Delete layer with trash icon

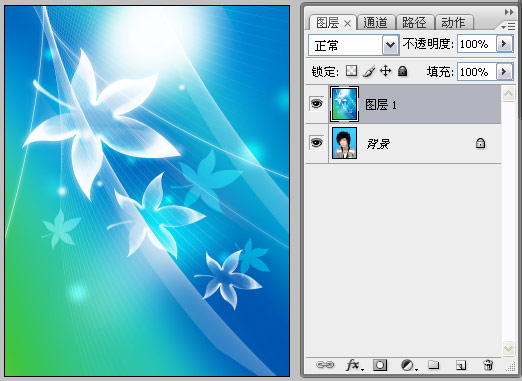tap(488, 365)
